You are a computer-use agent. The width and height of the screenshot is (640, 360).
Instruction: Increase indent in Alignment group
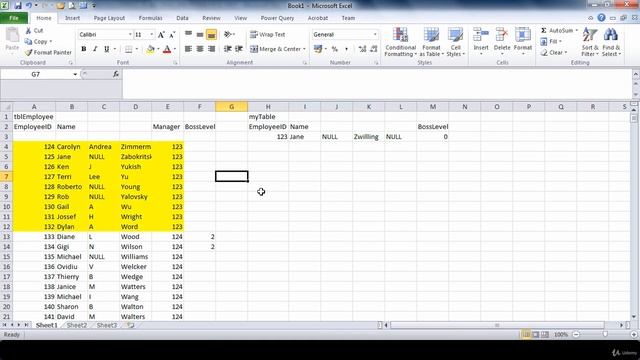pos(239,49)
